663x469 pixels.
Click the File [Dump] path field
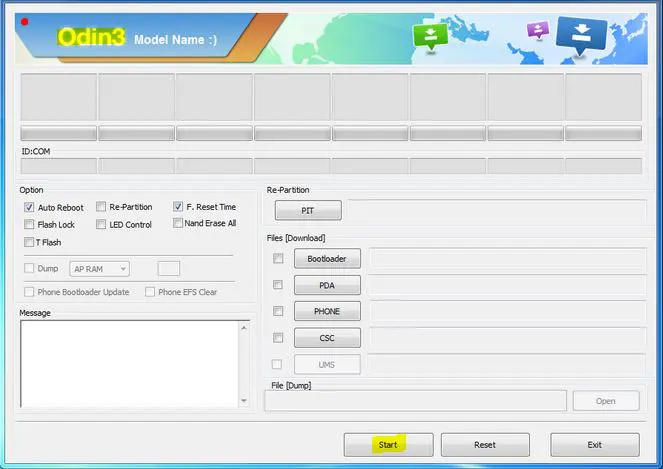415,401
